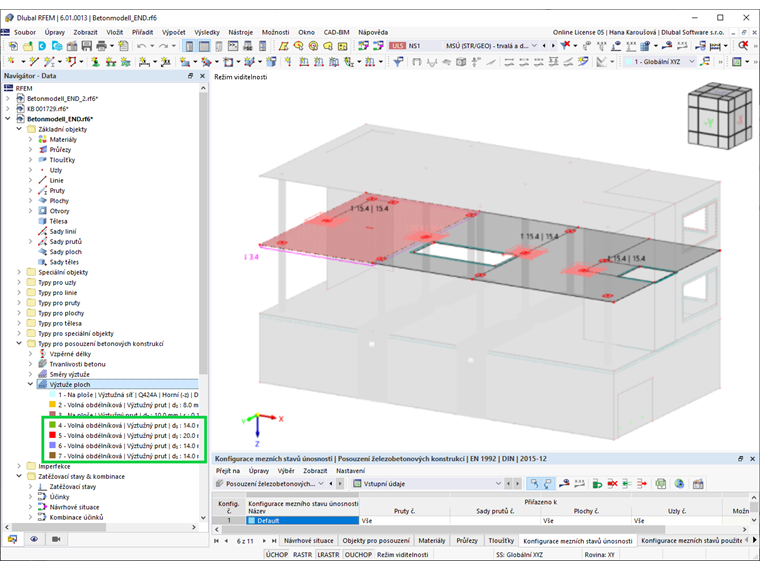
Task: Click the brown swatch of reinforcement 7
Action: coord(52,456)
